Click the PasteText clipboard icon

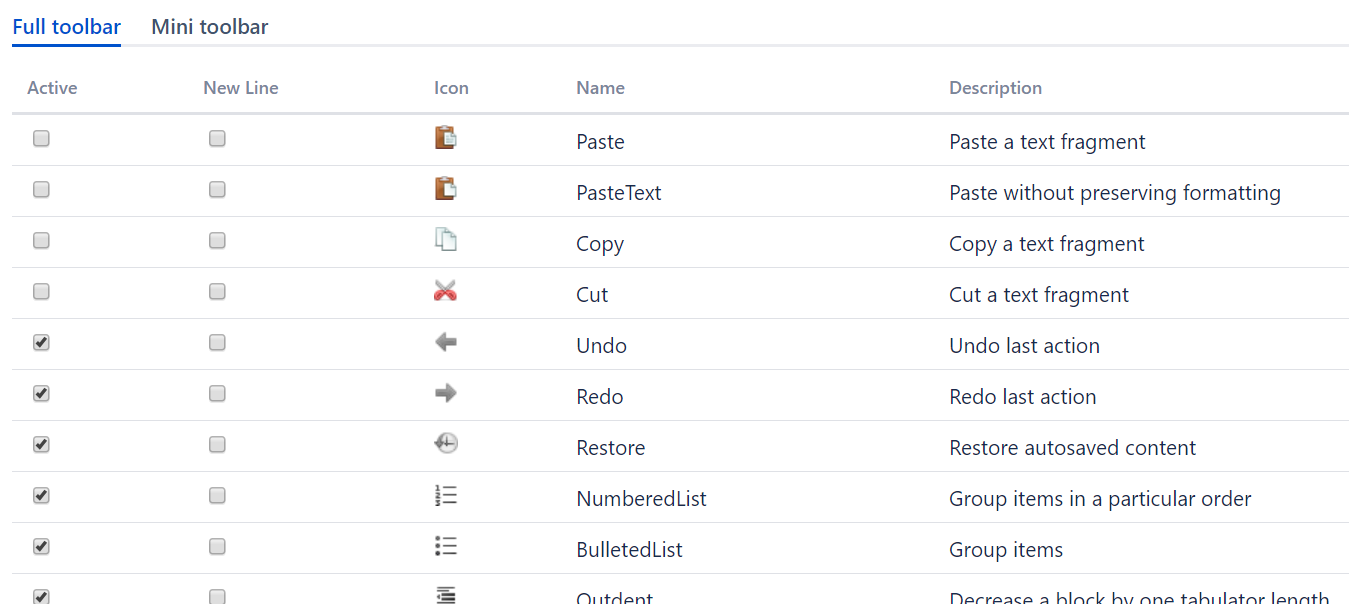pyautogui.click(x=446, y=189)
